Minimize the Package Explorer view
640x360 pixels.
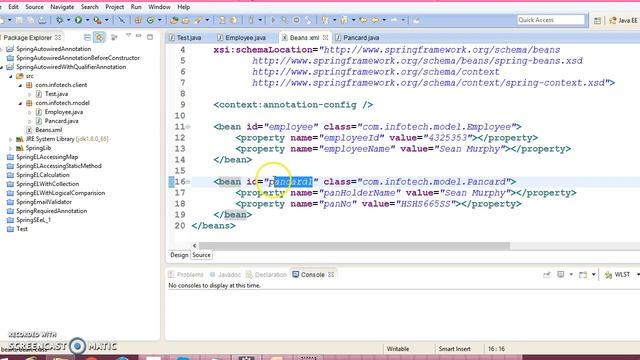[x=139, y=37]
